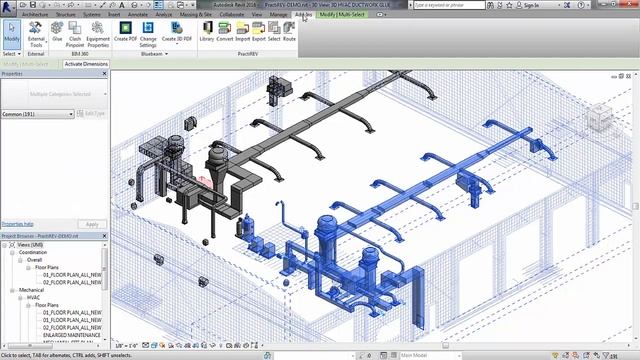
Task: Click Create 3D PDF
Action: pyautogui.click(x=176, y=32)
